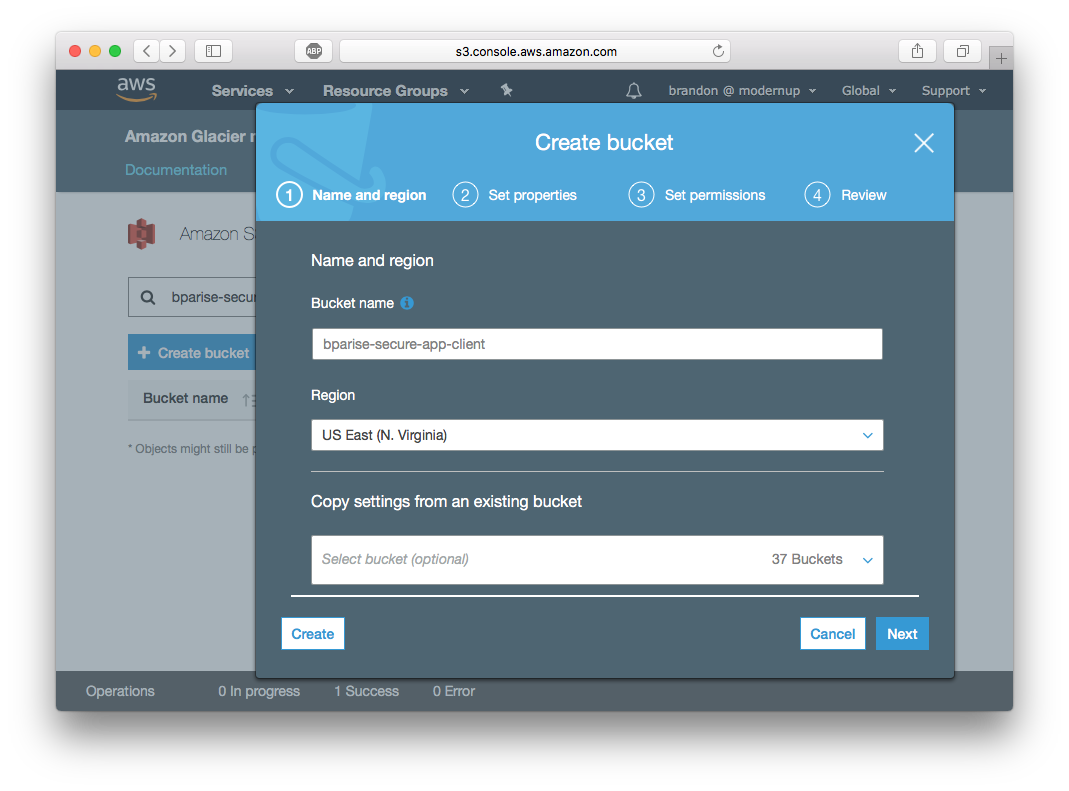Click the pin shortcuts icon in navbar
Viewport: 1069px width, 791px height.
click(x=506, y=90)
